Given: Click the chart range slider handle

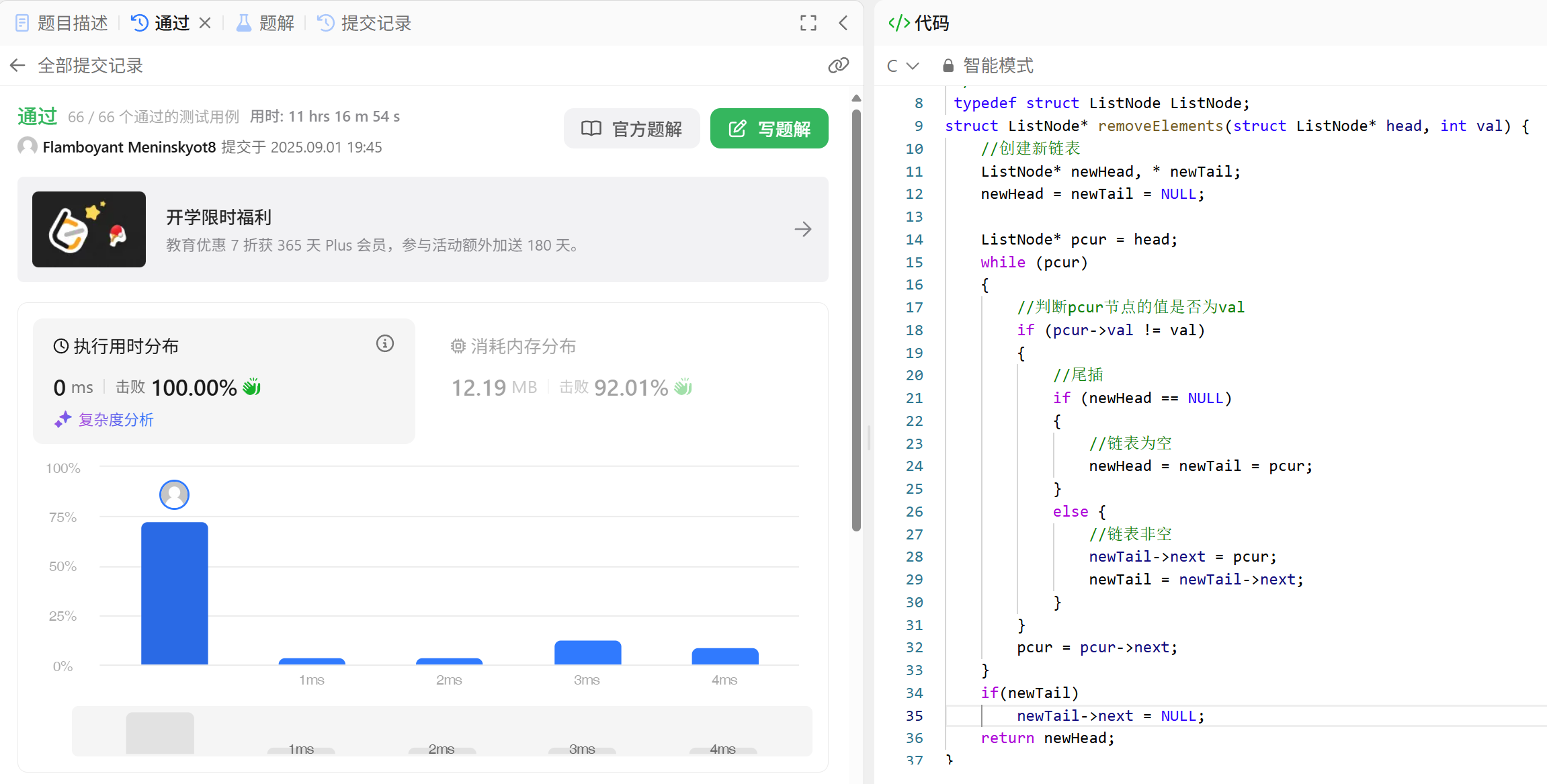Looking at the screenshot, I should [160, 732].
